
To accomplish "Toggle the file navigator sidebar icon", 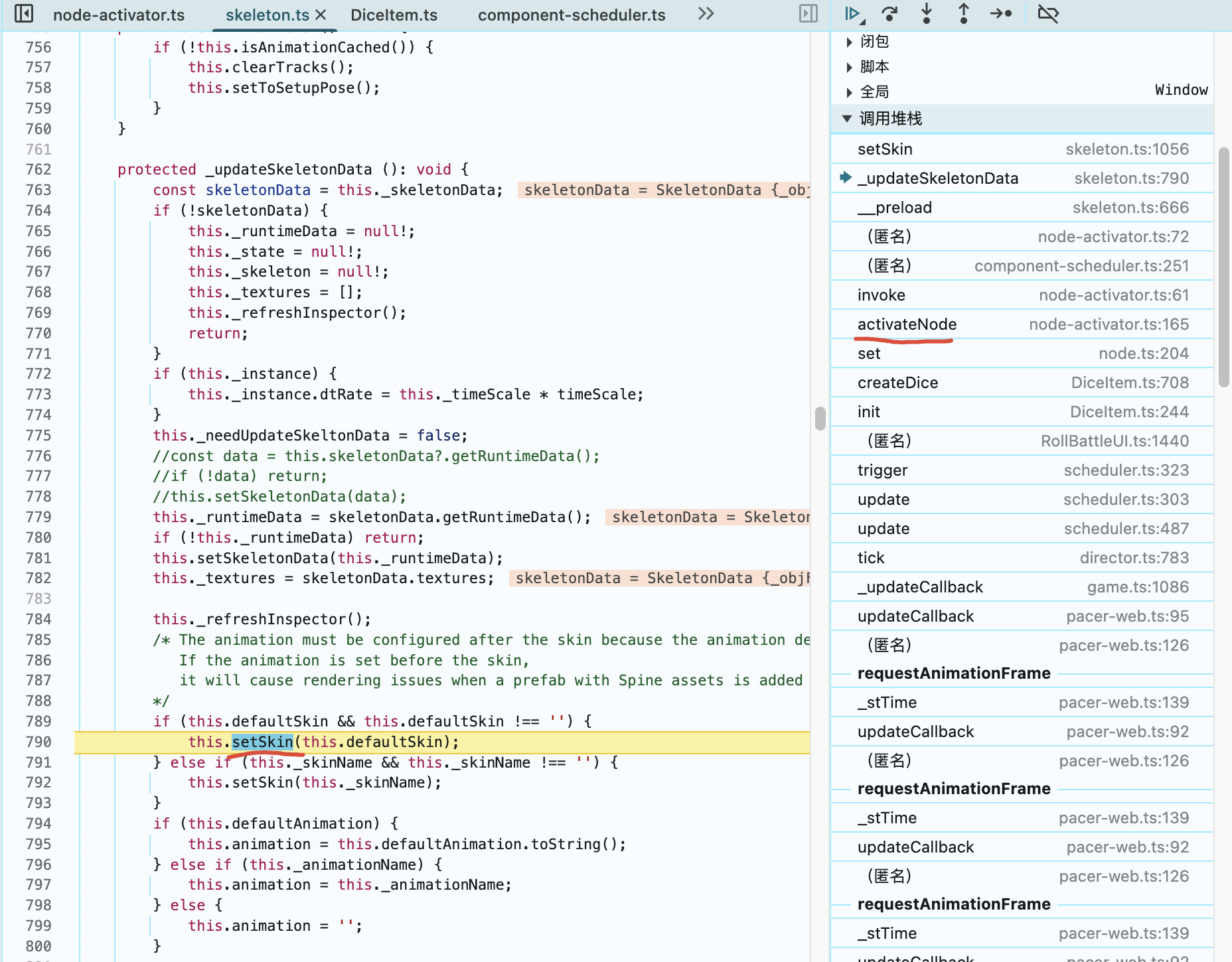I will [x=24, y=13].
